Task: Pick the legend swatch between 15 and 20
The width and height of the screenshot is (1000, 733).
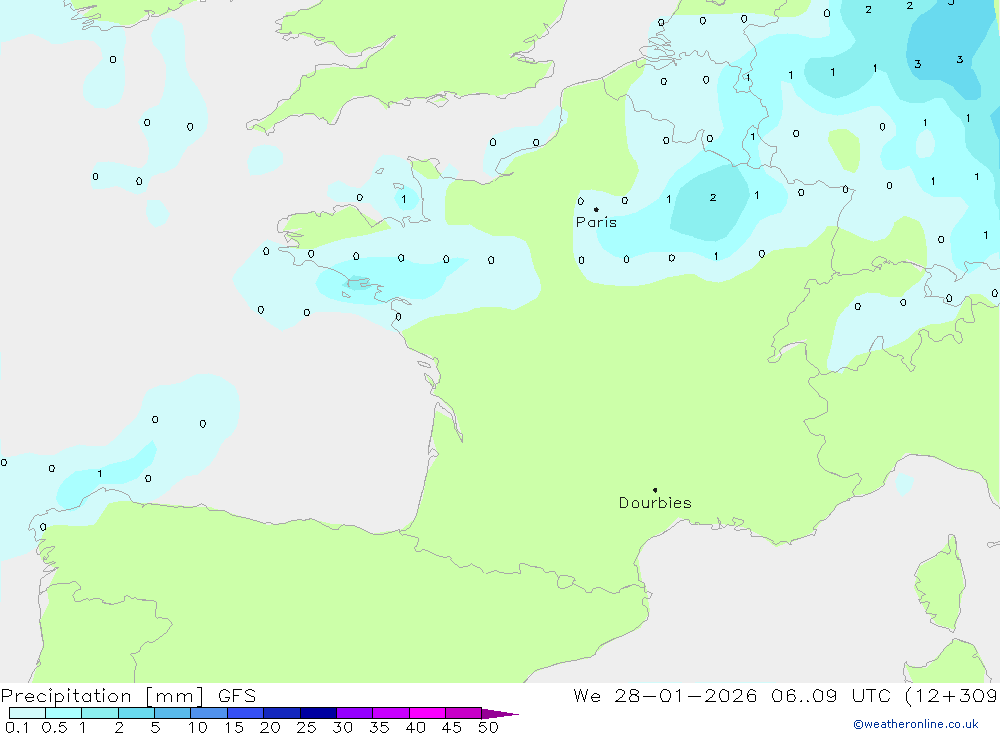Action: coord(245,713)
